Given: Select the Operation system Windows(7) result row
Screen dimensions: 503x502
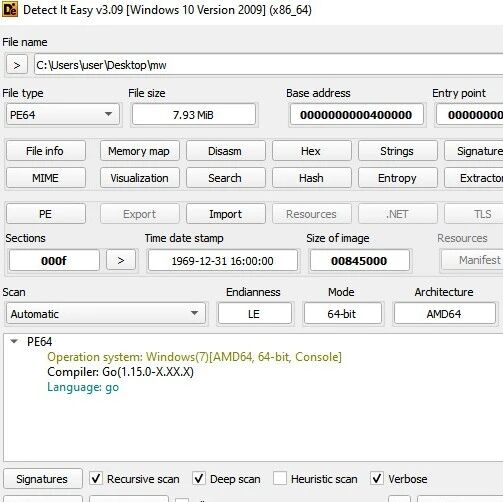Looking at the screenshot, I should click(x=194, y=357).
